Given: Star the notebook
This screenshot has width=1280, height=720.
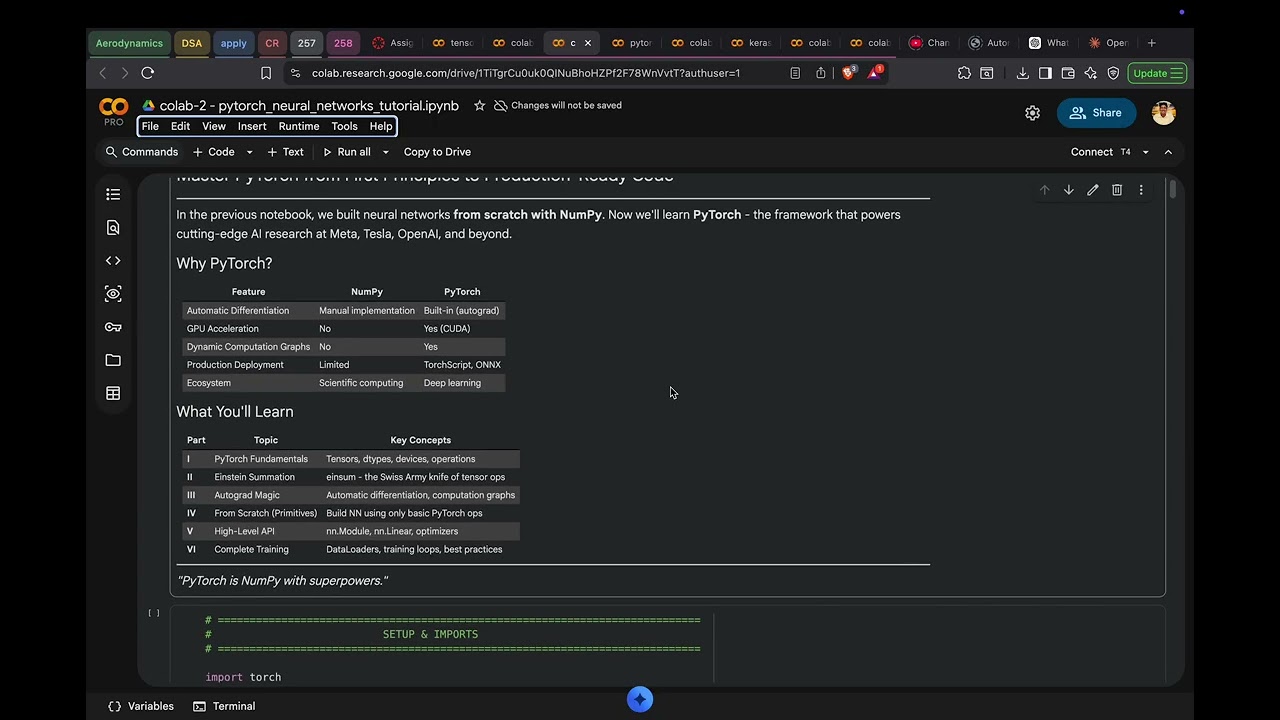Looking at the screenshot, I should click(x=479, y=106).
